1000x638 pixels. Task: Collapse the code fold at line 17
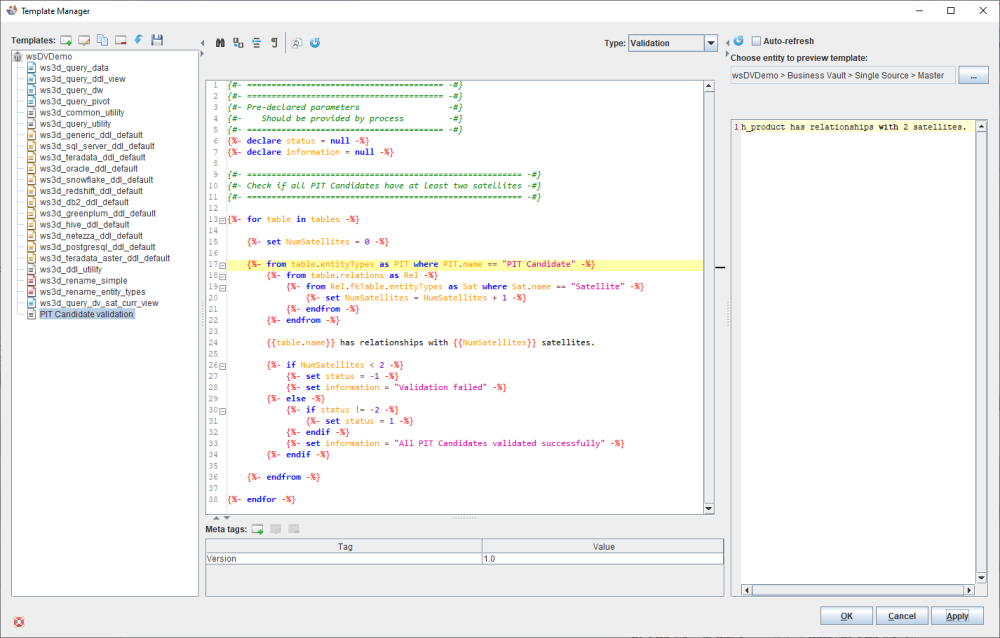(222, 264)
